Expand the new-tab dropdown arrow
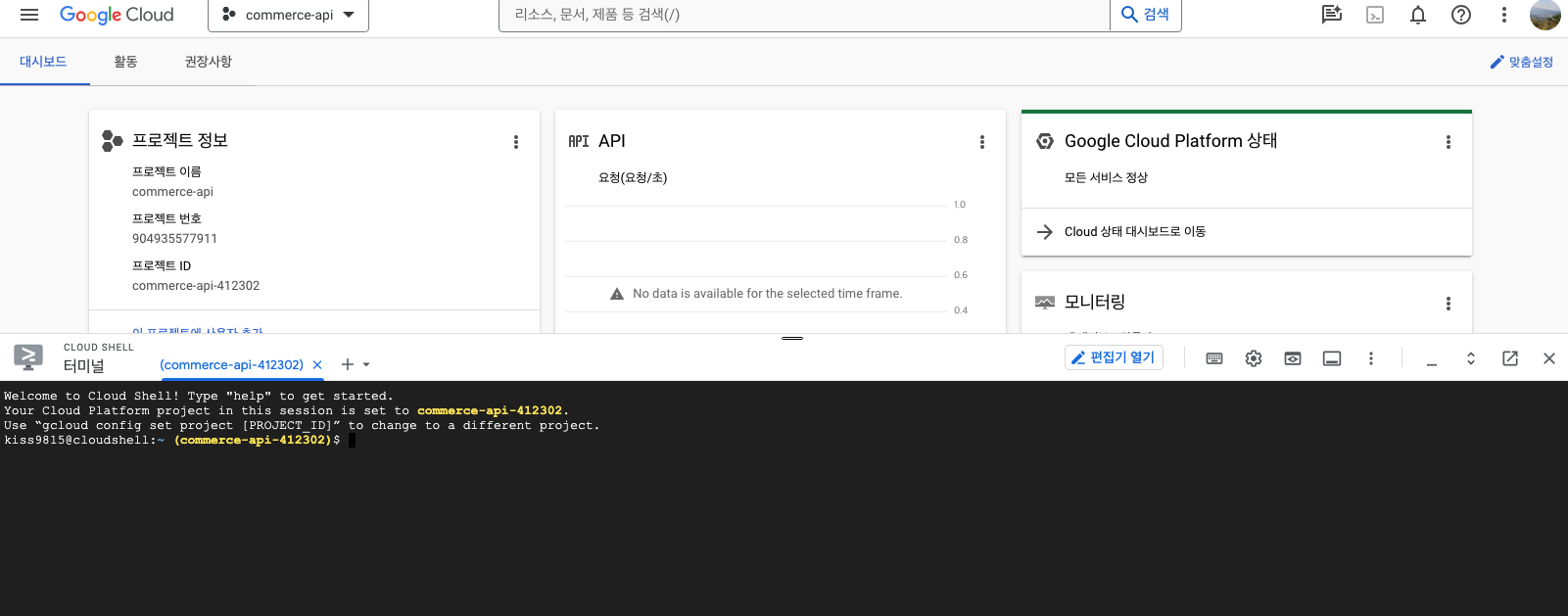 point(366,364)
